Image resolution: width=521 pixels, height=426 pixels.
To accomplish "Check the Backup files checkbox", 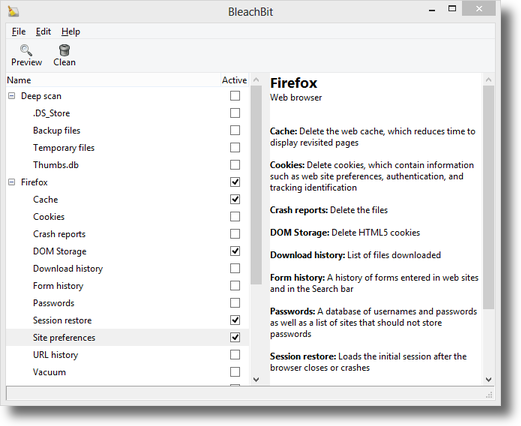I will click(235, 130).
